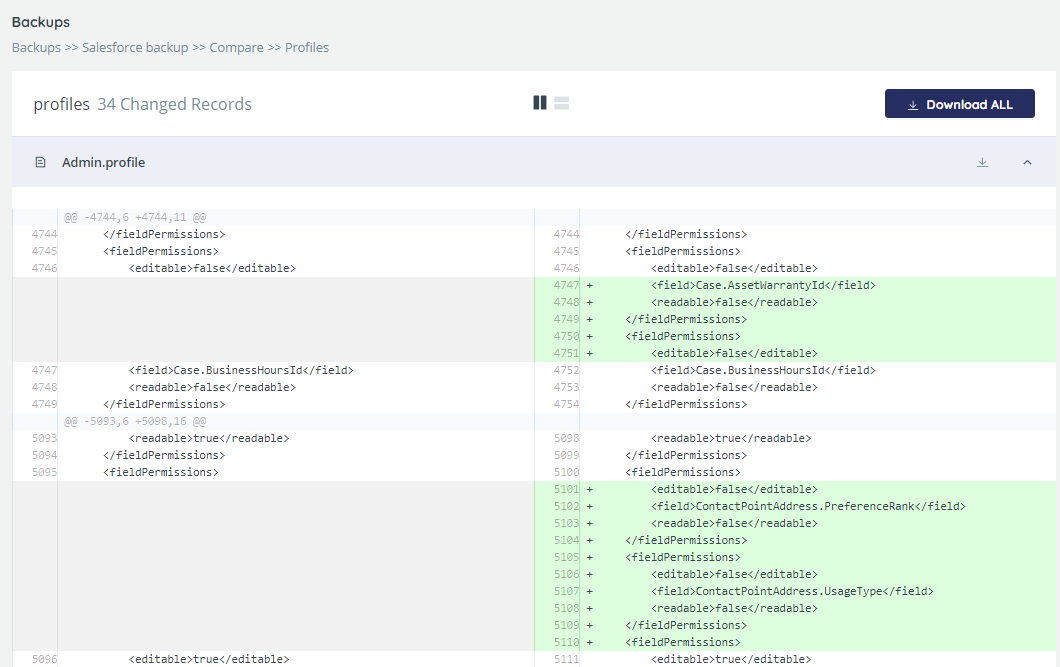The width and height of the screenshot is (1060, 667).
Task: Go to Backups in the breadcrumb trail
Action: [x=36, y=47]
